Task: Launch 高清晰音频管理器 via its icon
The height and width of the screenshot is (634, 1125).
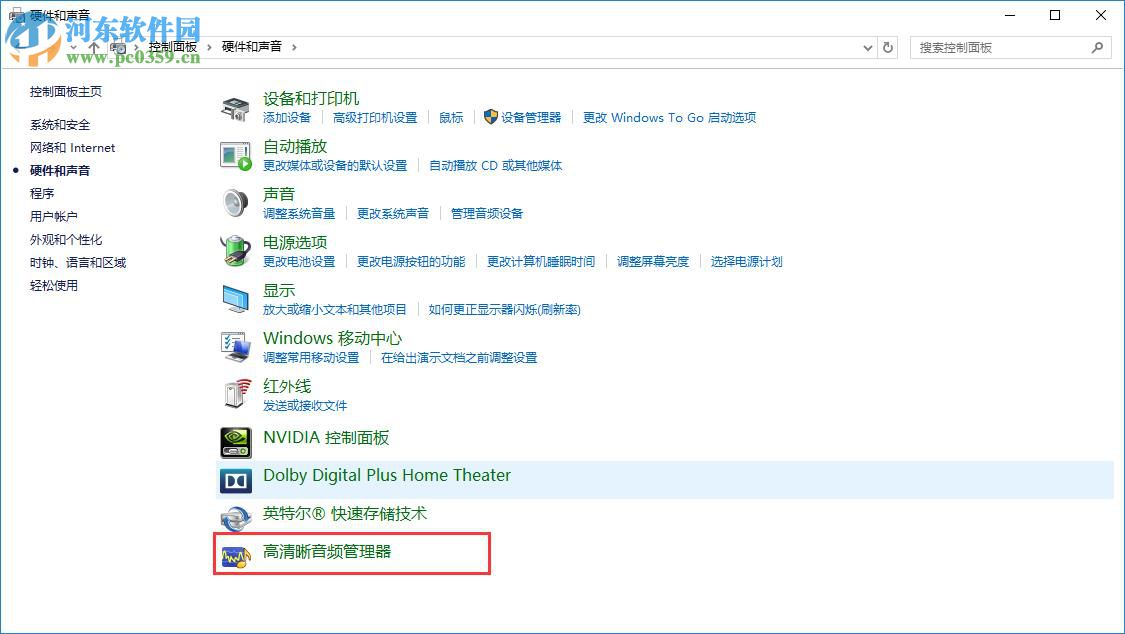Action: click(x=238, y=557)
